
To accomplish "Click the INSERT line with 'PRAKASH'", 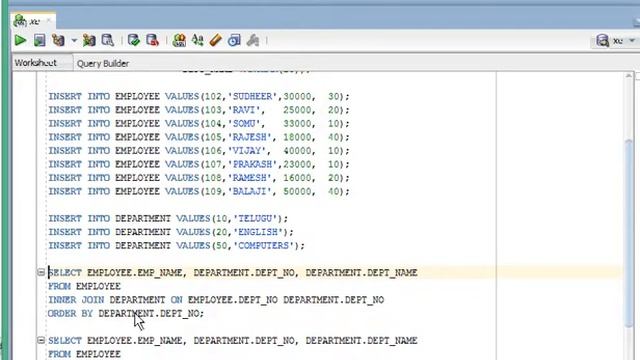I will [x=199, y=164].
